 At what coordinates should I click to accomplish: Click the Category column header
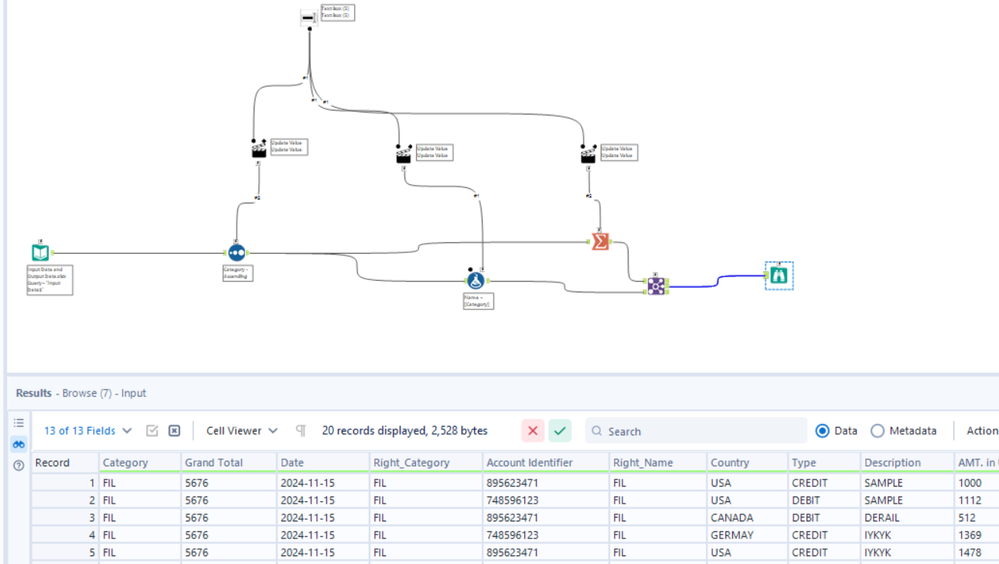click(140, 463)
